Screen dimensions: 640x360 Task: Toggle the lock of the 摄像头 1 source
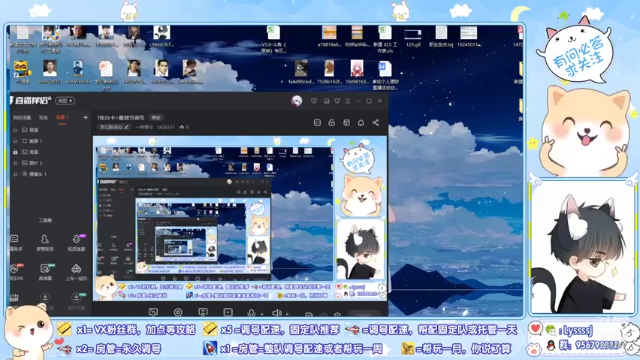(15, 174)
